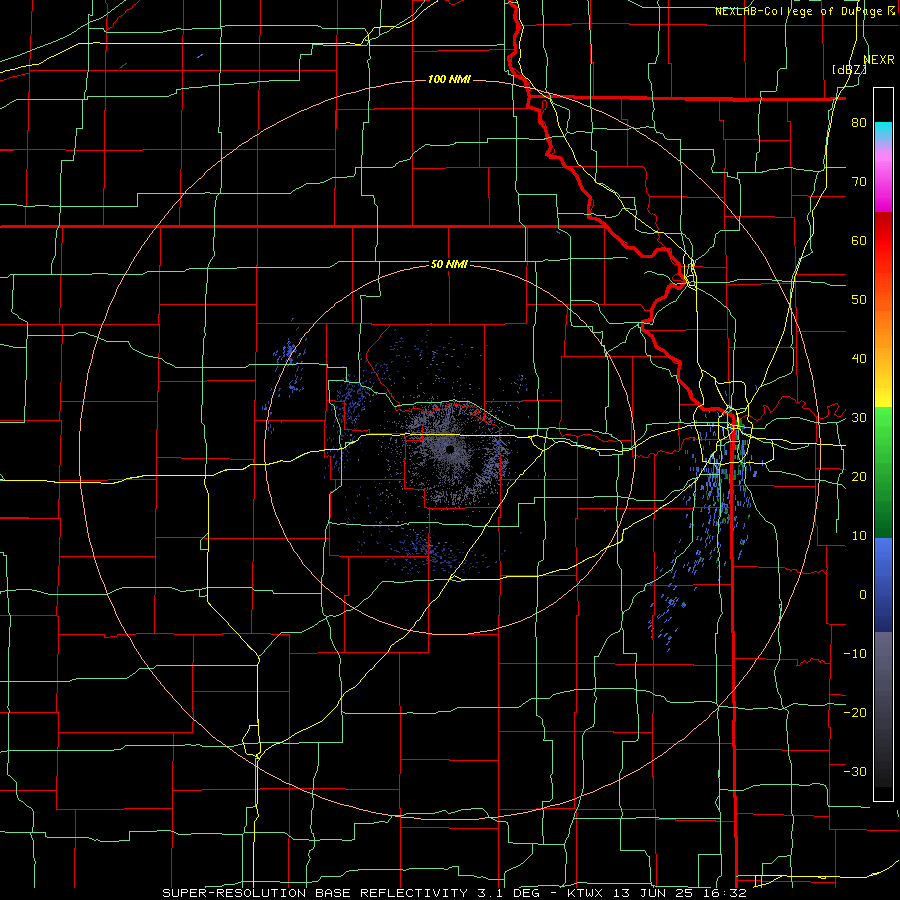Click the 50 NMI range ring label

point(449,264)
